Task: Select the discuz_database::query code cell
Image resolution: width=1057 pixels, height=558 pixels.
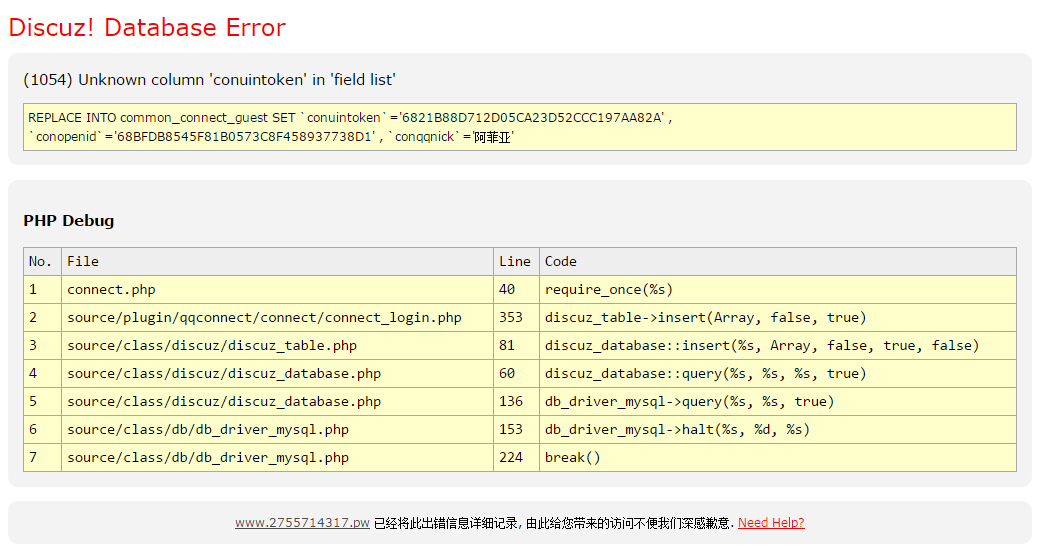Action: click(778, 373)
